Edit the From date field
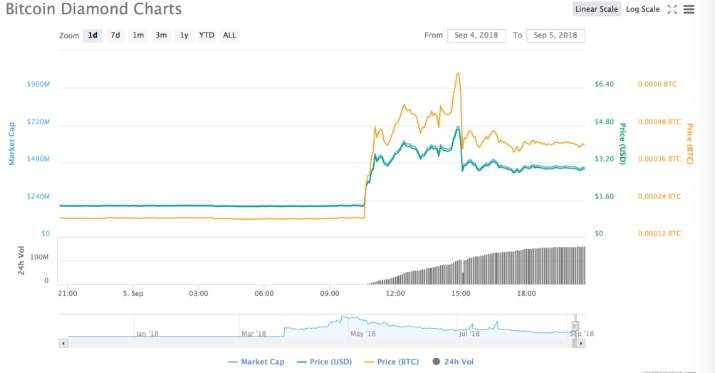715x373 pixels. tap(477, 35)
